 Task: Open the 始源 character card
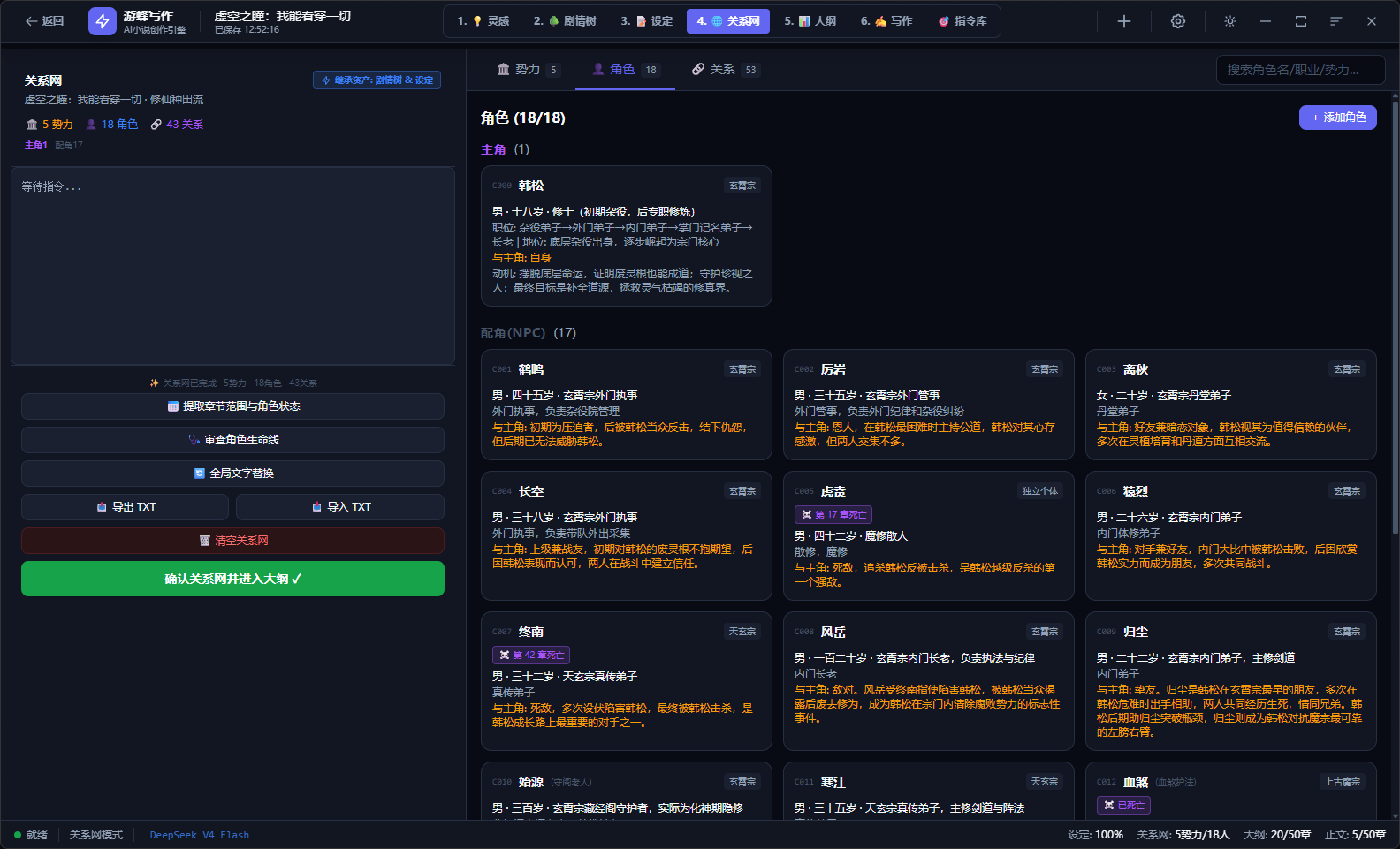point(626,791)
